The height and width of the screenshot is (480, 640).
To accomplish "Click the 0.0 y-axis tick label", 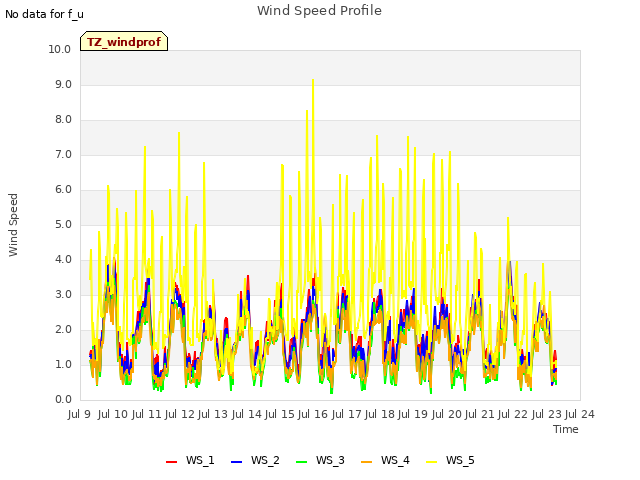I will coord(63,400).
